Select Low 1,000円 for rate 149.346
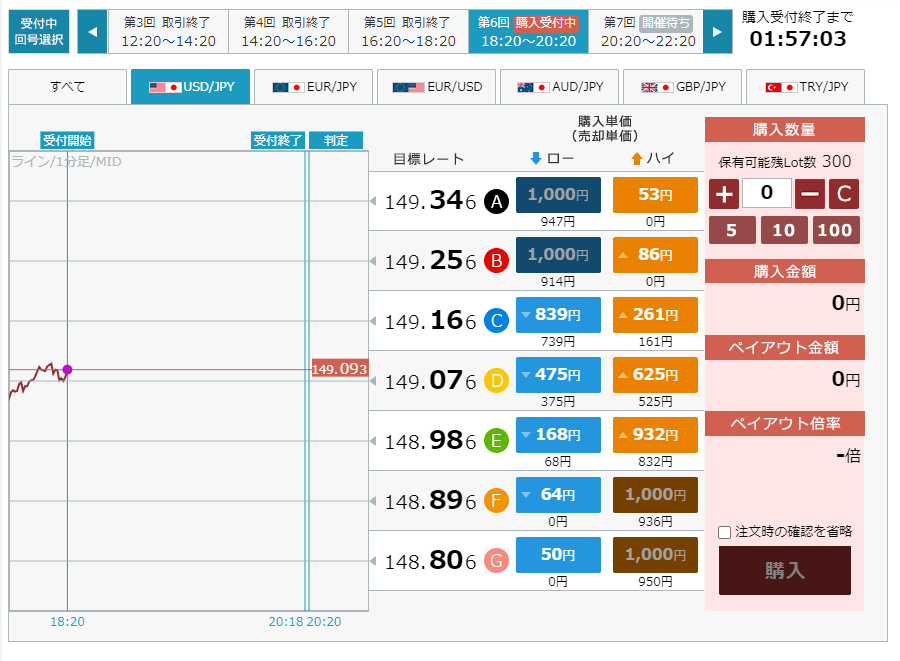The height and width of the screenshot is (661, 900). click(558, 195)
